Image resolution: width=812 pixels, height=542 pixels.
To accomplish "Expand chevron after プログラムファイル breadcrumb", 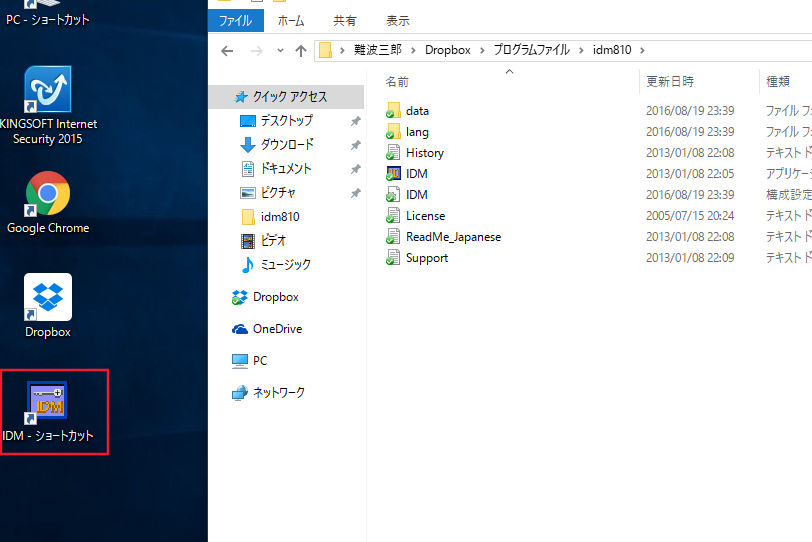I will coord(581,50).
